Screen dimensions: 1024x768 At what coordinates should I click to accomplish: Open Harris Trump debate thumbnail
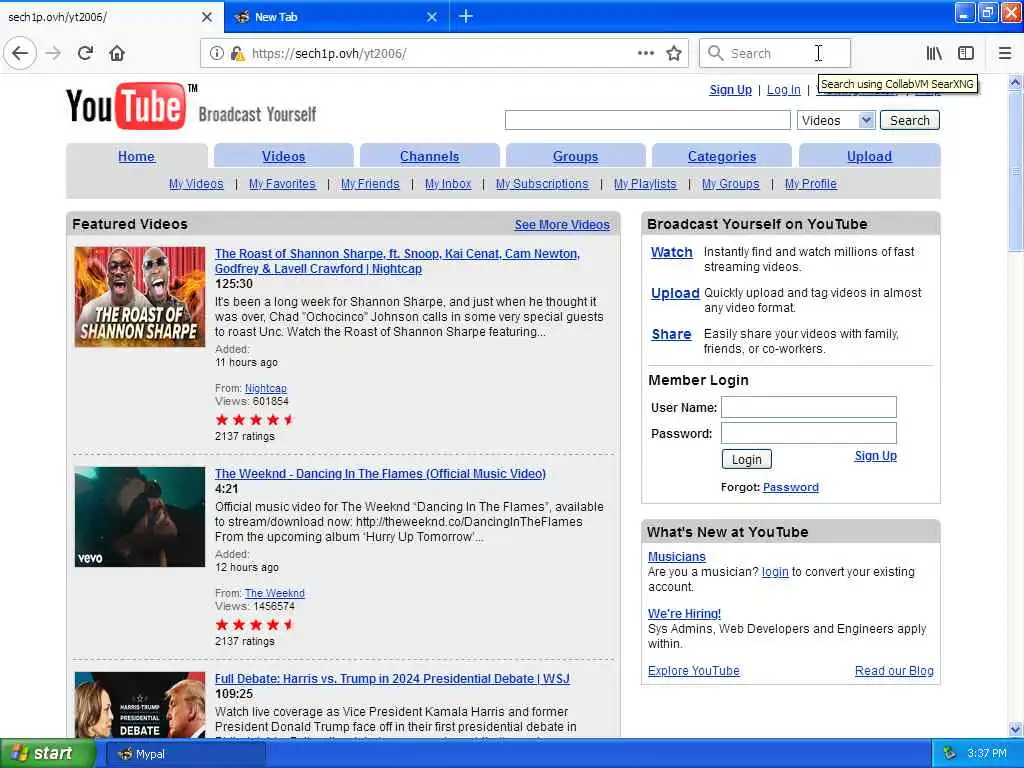click(140, 705)
